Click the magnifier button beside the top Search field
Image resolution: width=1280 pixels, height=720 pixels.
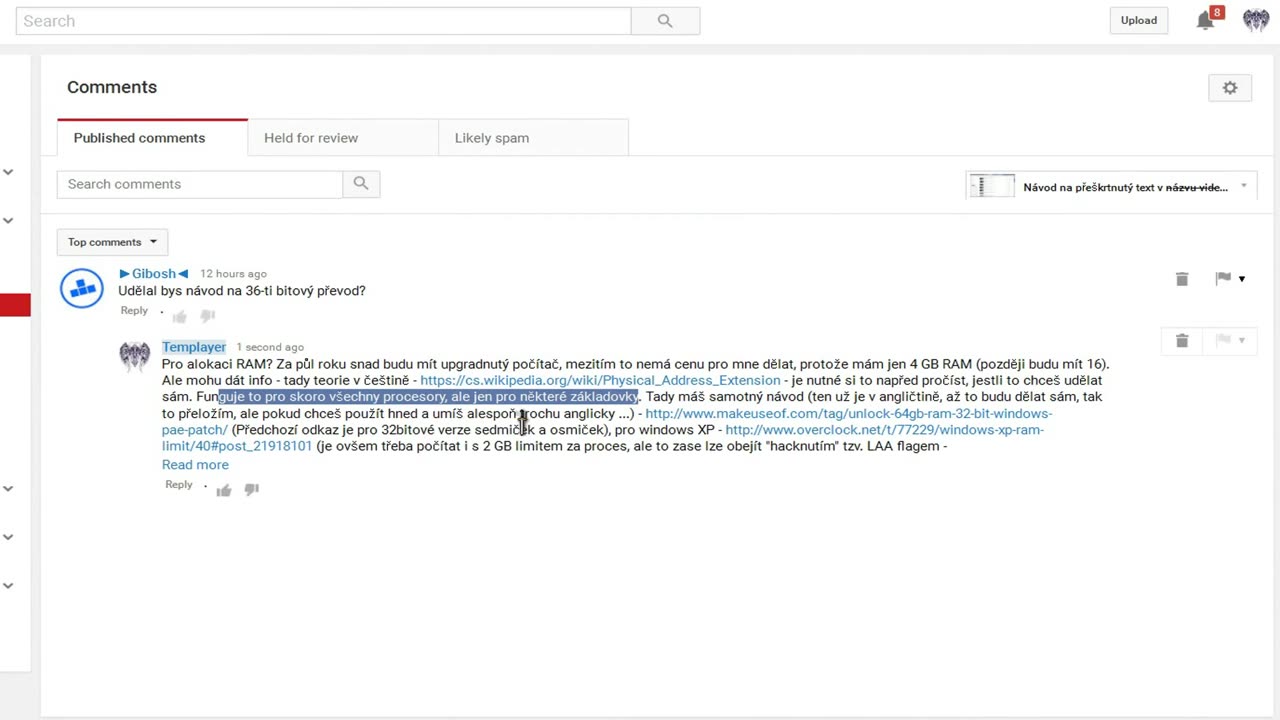coord(665,20)
